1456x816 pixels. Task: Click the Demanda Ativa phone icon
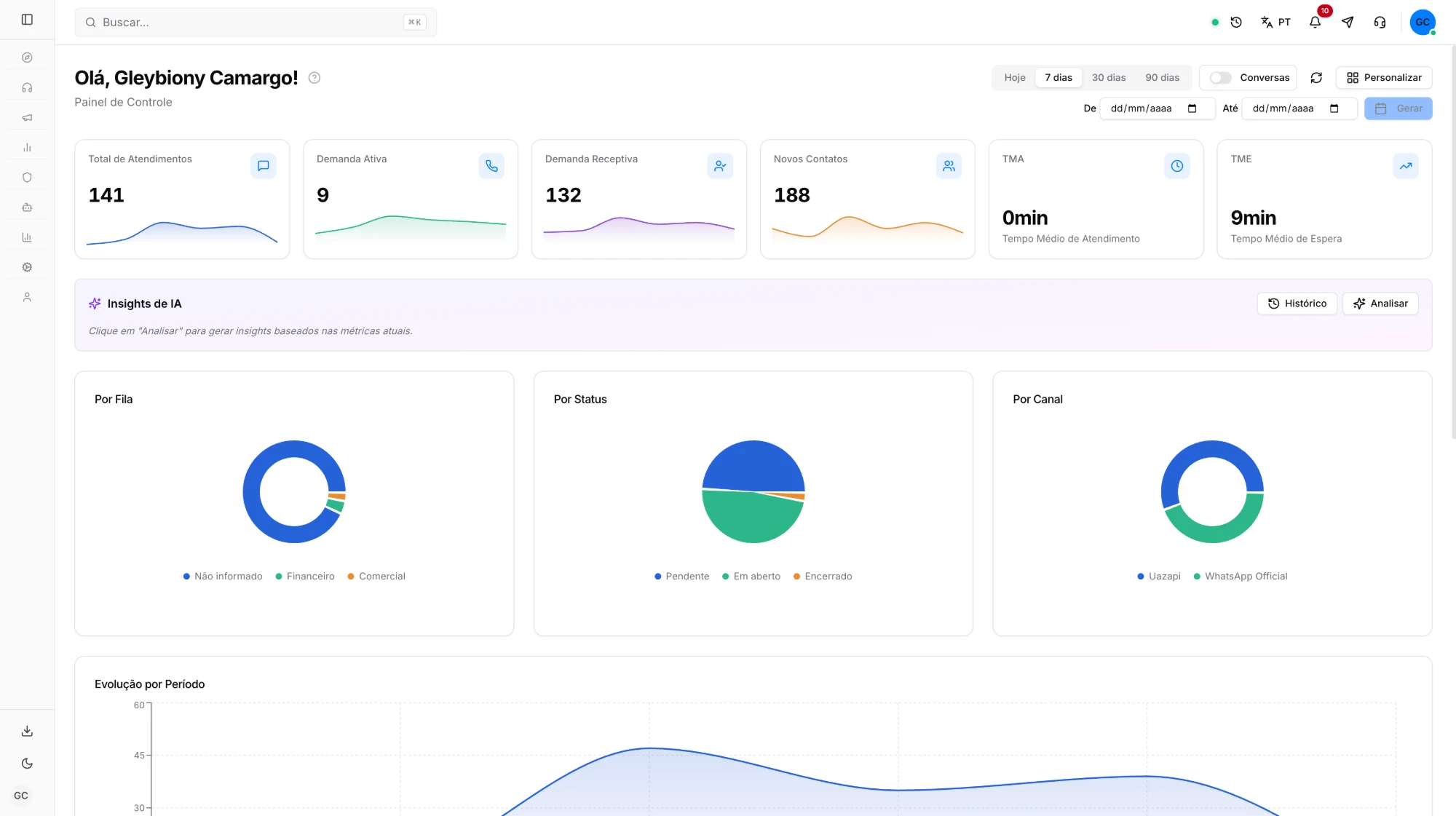491,166
